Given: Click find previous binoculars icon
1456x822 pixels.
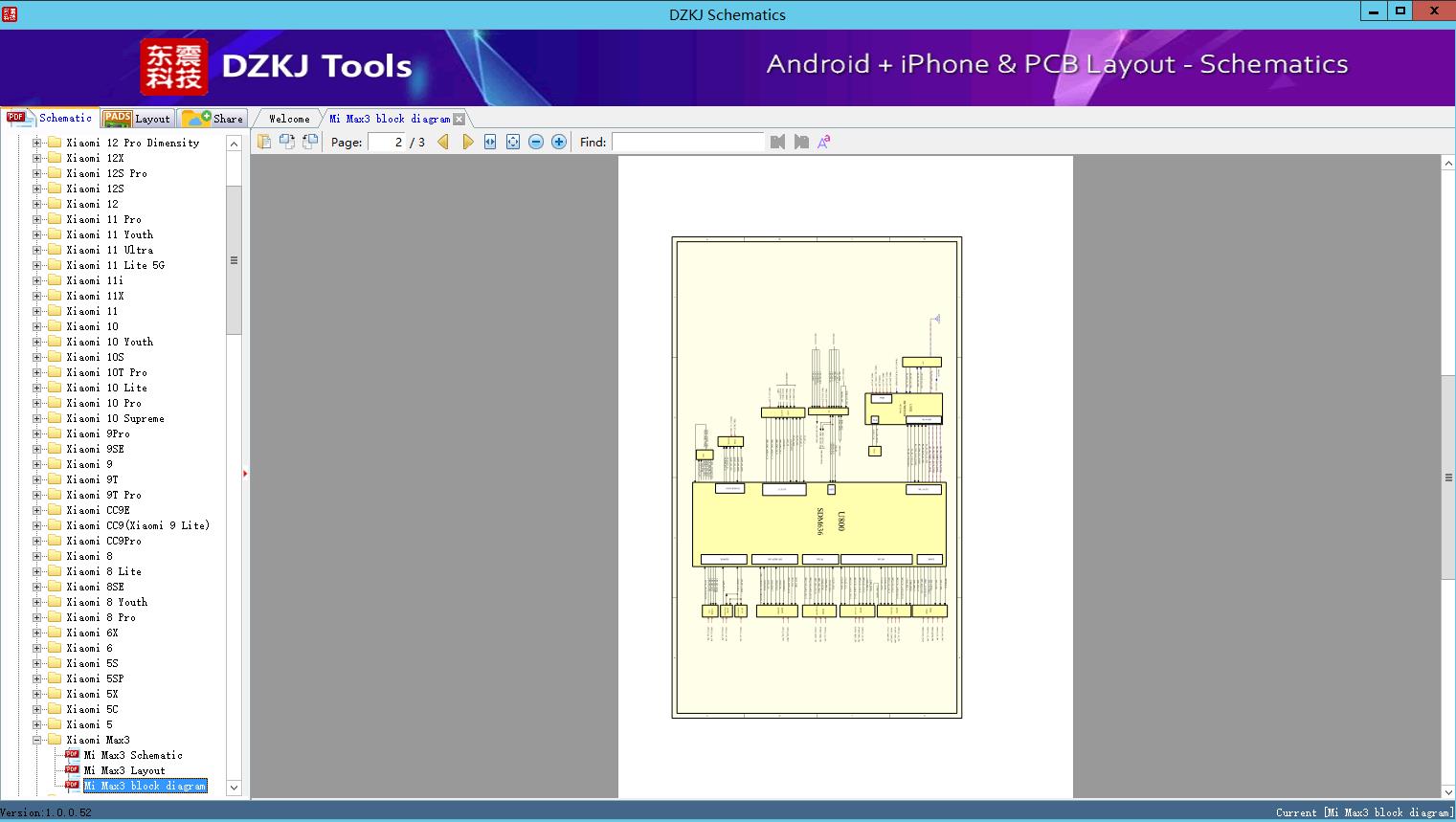Looking at the screenshot, I should click(x=777, y=142).
